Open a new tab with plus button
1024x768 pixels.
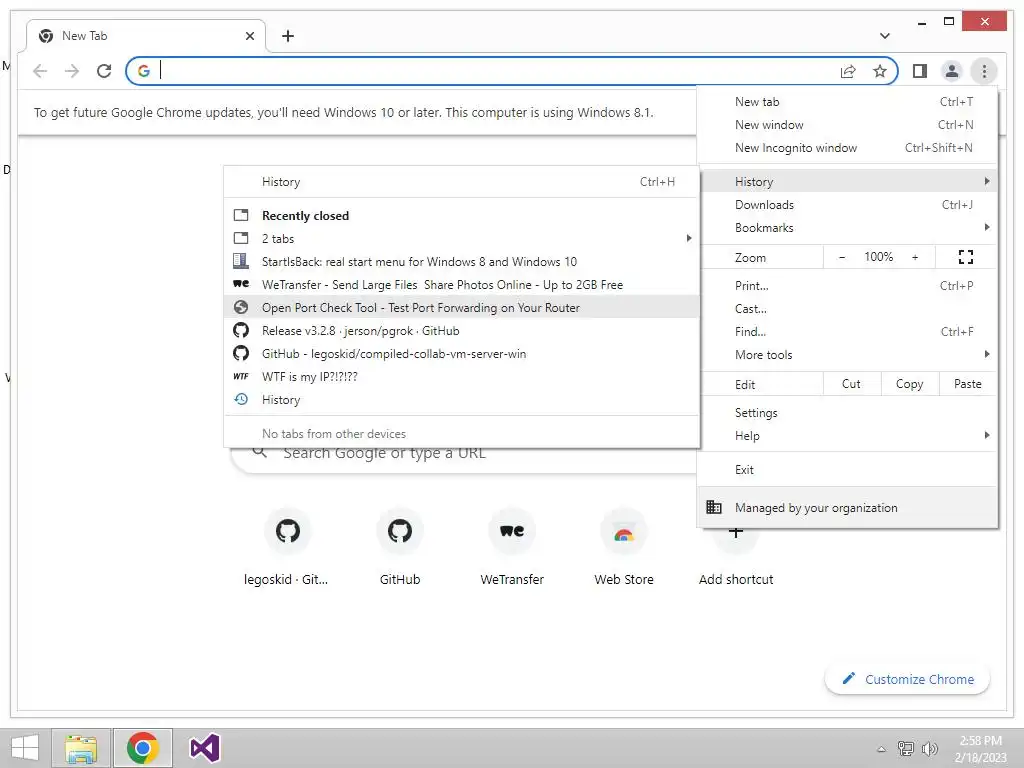pos(288,36)
